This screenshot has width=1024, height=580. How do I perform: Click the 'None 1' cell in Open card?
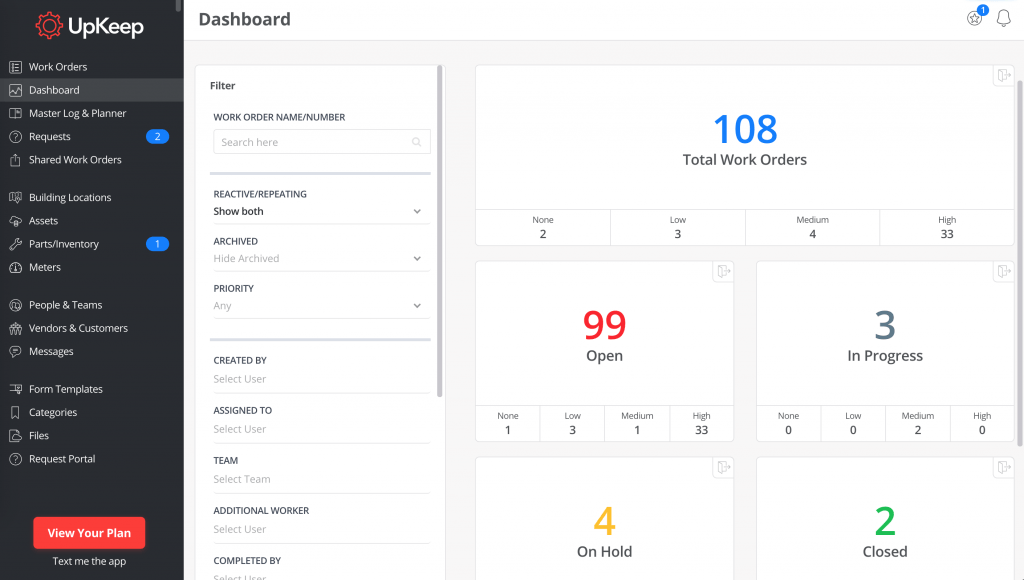pos(507,423)
